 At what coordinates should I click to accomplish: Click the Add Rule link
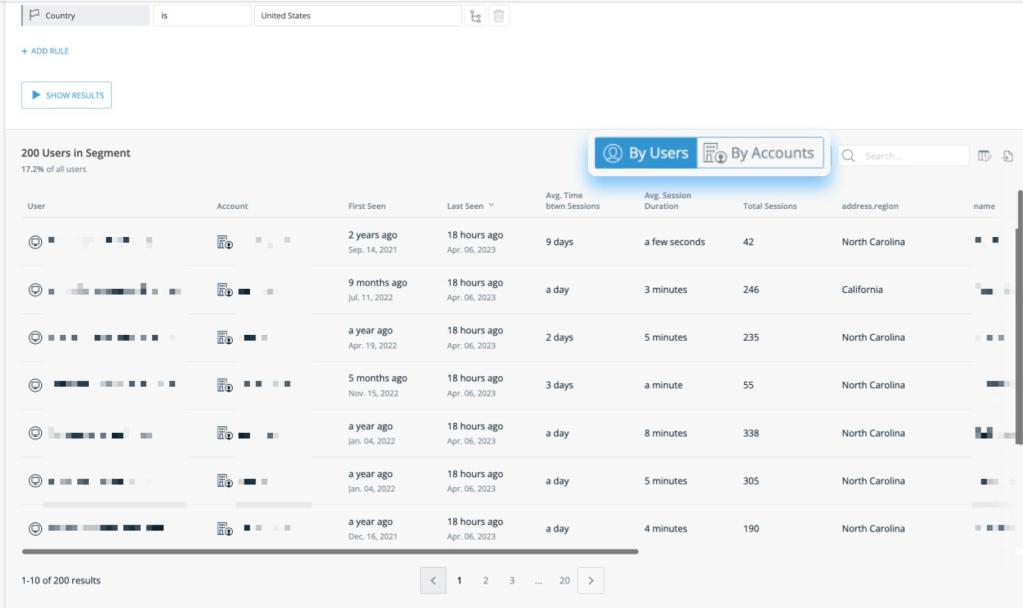point(45,51)
